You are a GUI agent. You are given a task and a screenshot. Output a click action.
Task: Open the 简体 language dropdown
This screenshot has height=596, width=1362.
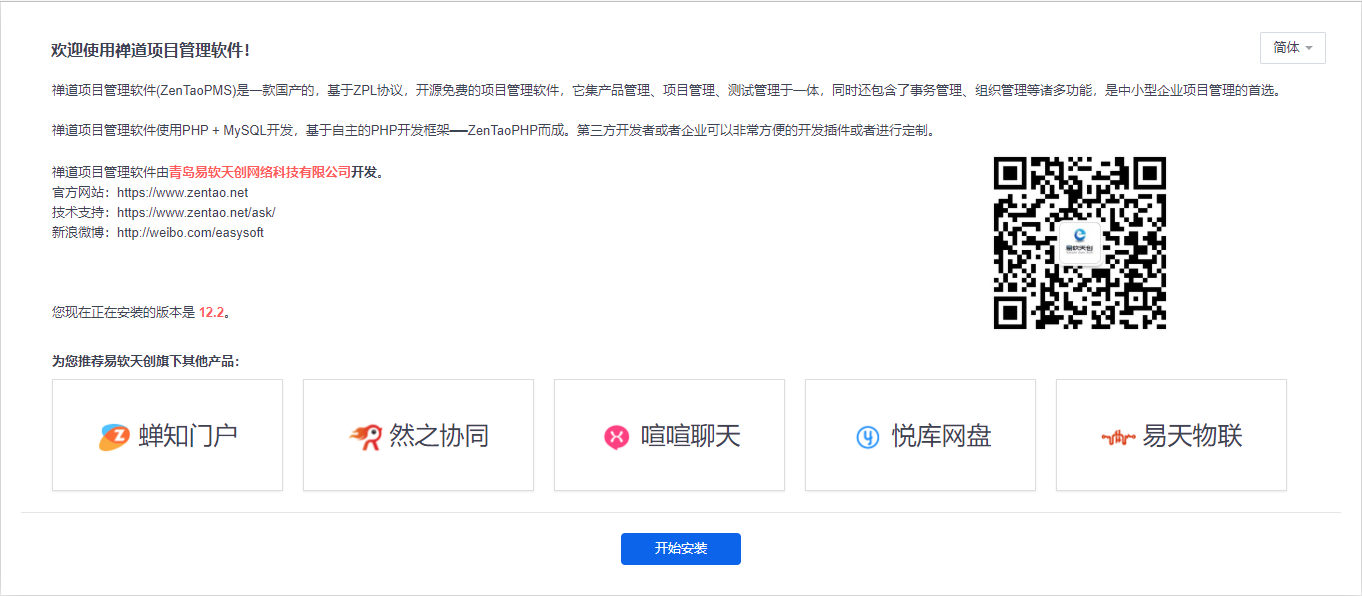pyautogui.click(x=1293, y=48)
